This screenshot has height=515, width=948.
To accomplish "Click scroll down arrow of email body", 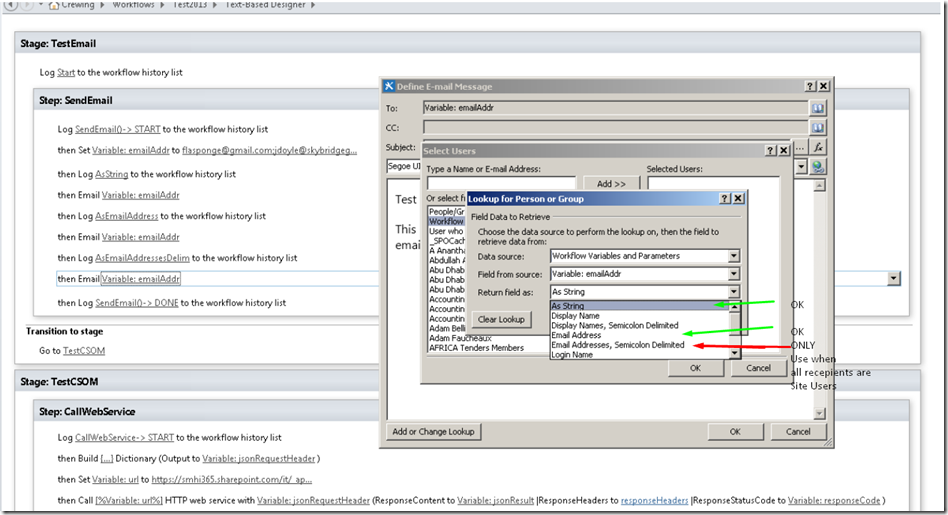I will pos(819,413).
